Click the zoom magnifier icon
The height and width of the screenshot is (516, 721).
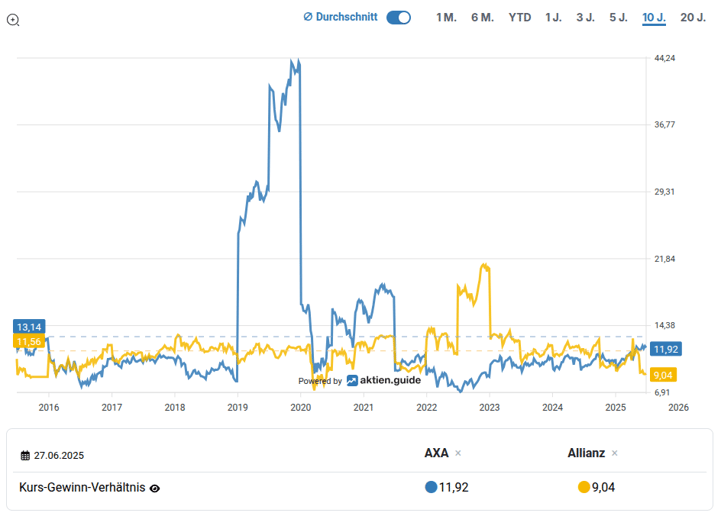coord(13,20)
